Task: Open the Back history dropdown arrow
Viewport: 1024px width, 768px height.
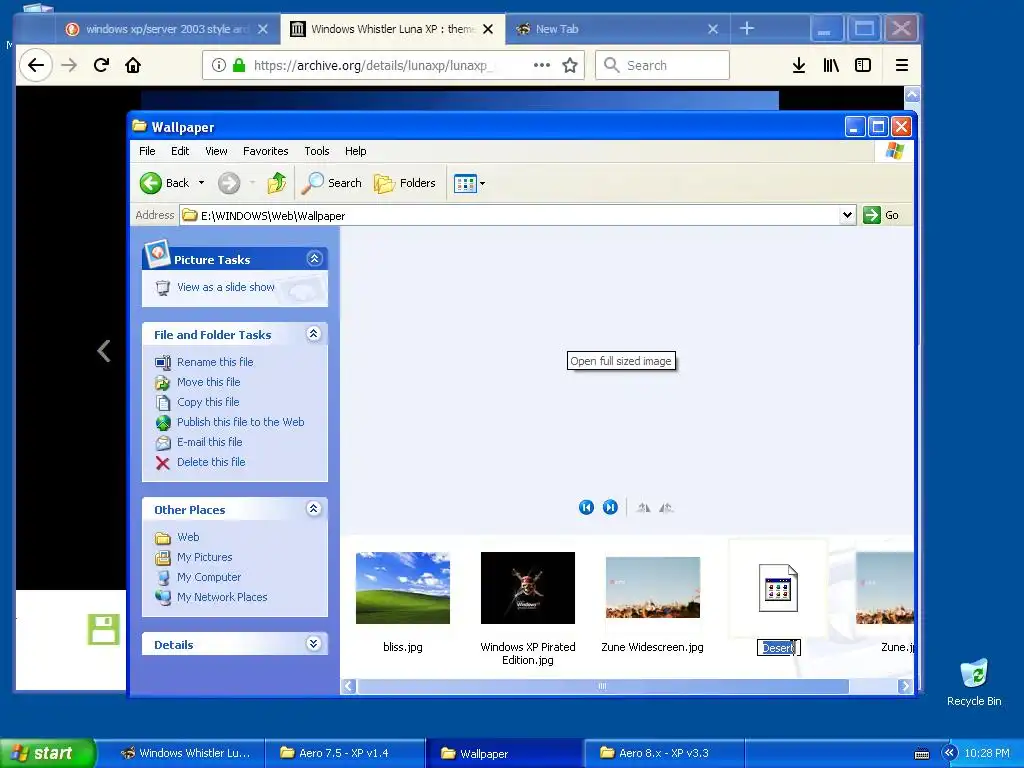Action: pos(201,183)
